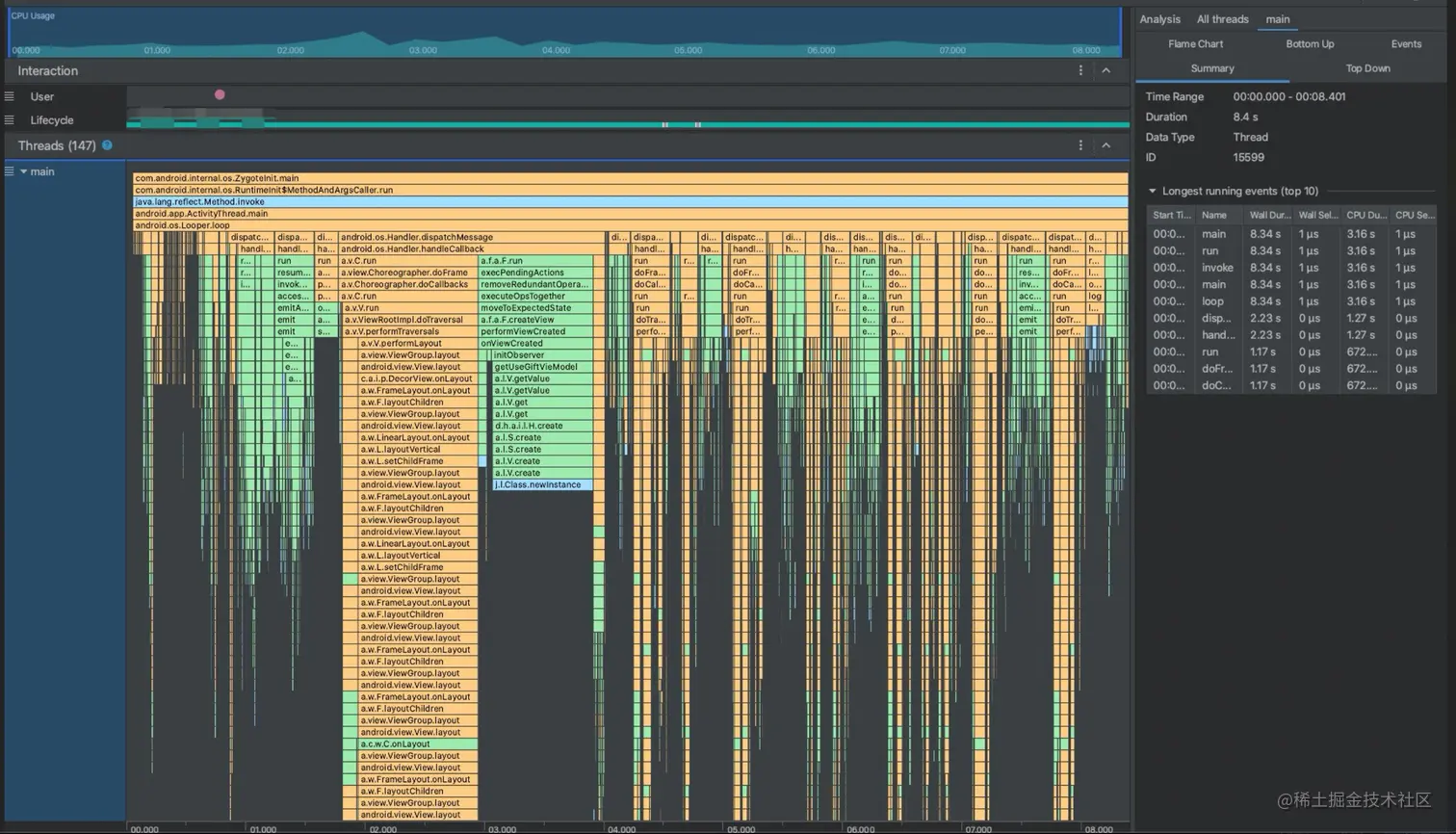Collapse the Threads (147) section

coord(1106,145)
